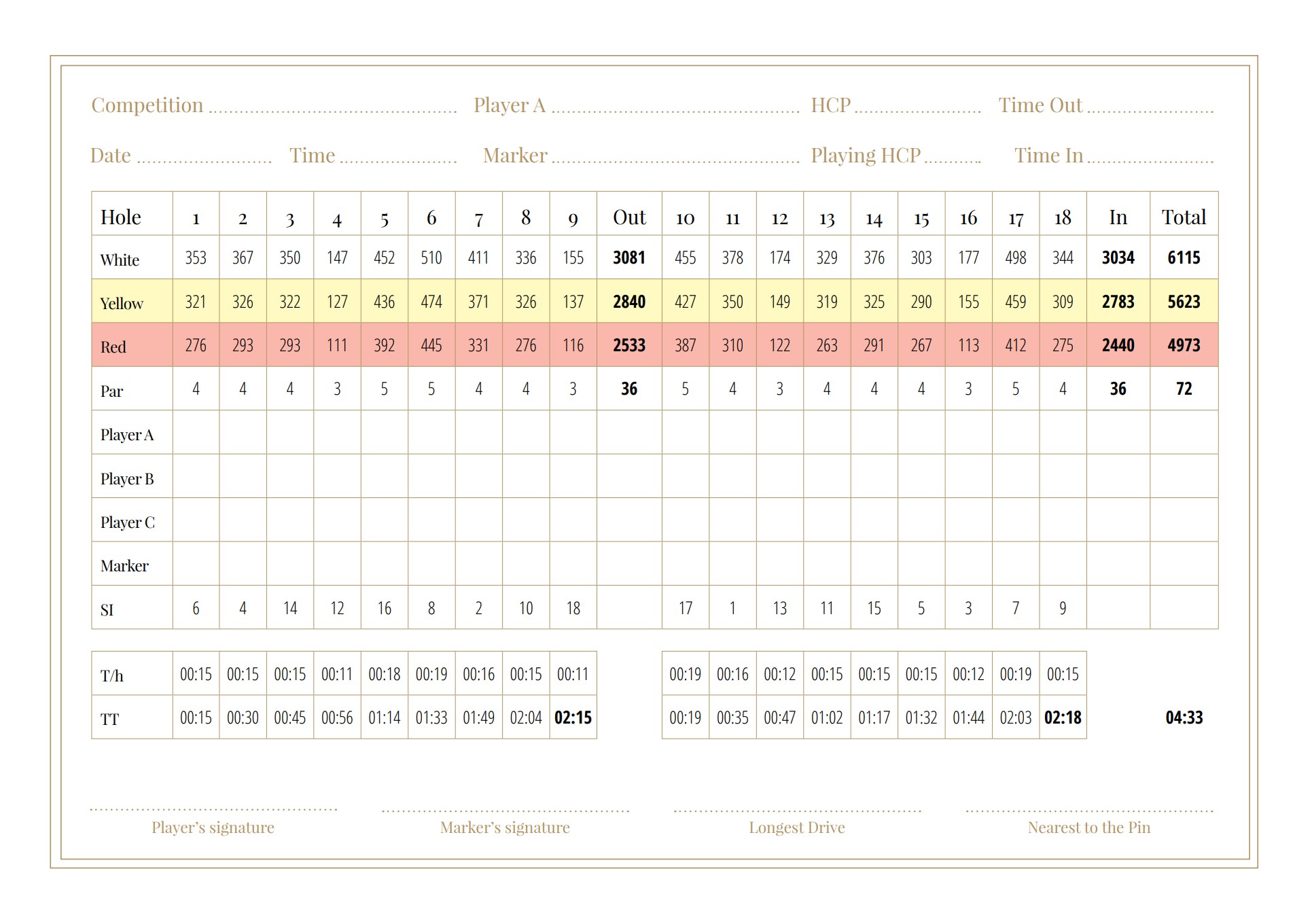1312x924 pixels.
Task: Select the Red tee row label
Action: (113, 346)
